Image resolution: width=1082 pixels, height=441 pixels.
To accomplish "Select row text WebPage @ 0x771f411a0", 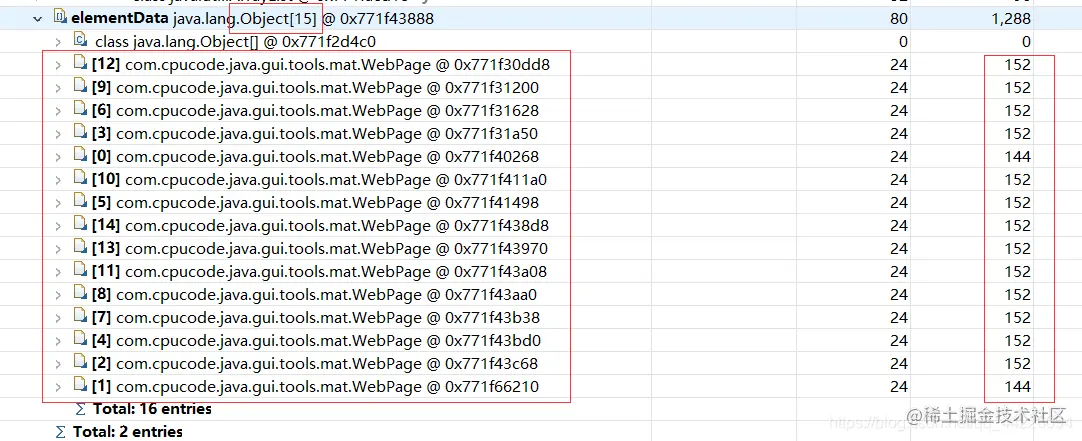I will 336,179.
